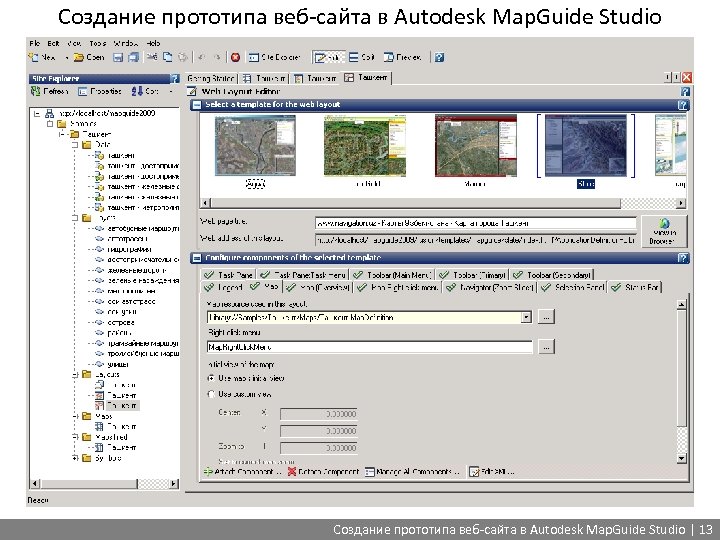Collapse 'Select a template' section header icon
The height and width of the screenshot is (540, 720).
click(x=196, y=105)
